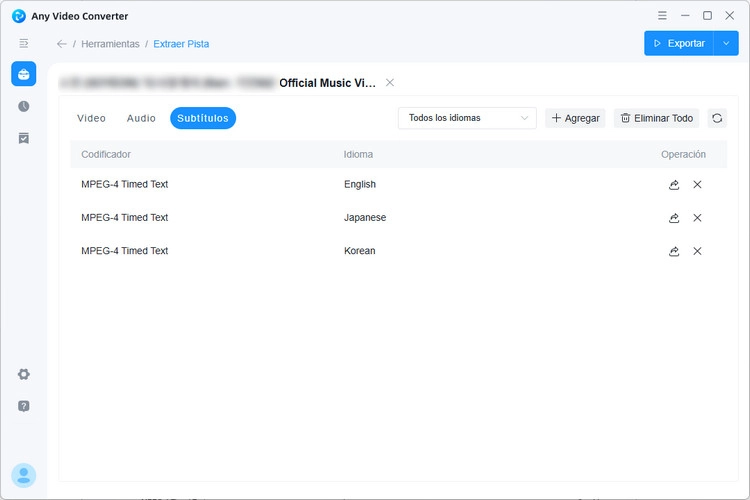
Task: Maximize the Any Video Converter window
Action: click(707, 16)
